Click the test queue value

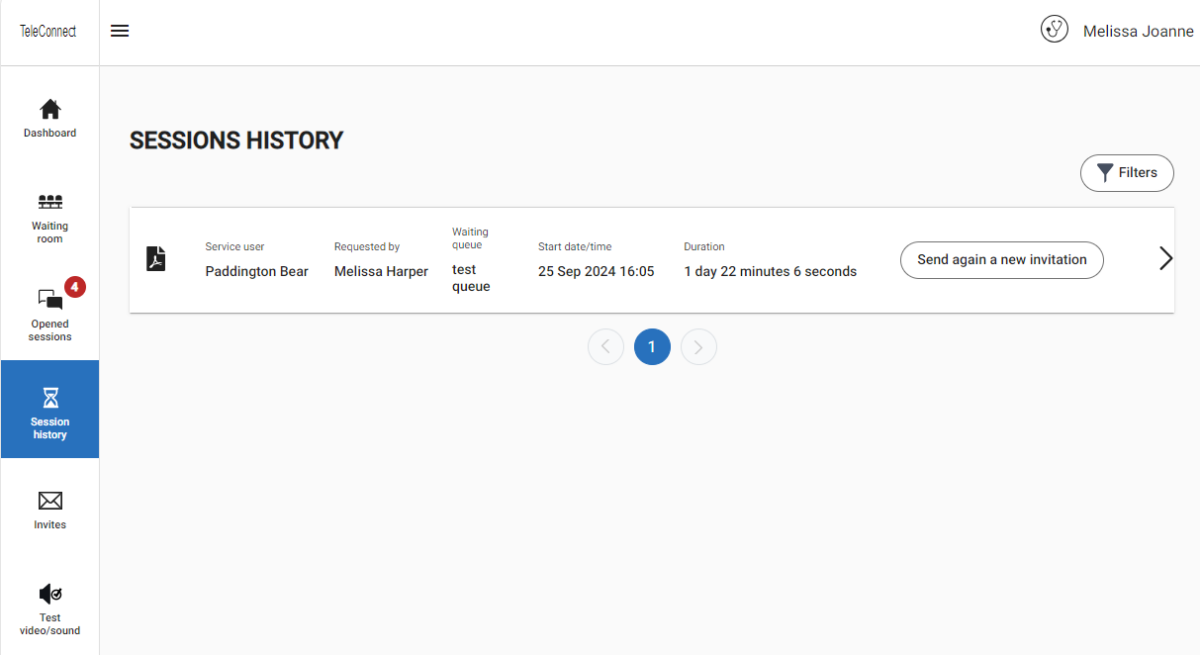coord(471,278)
